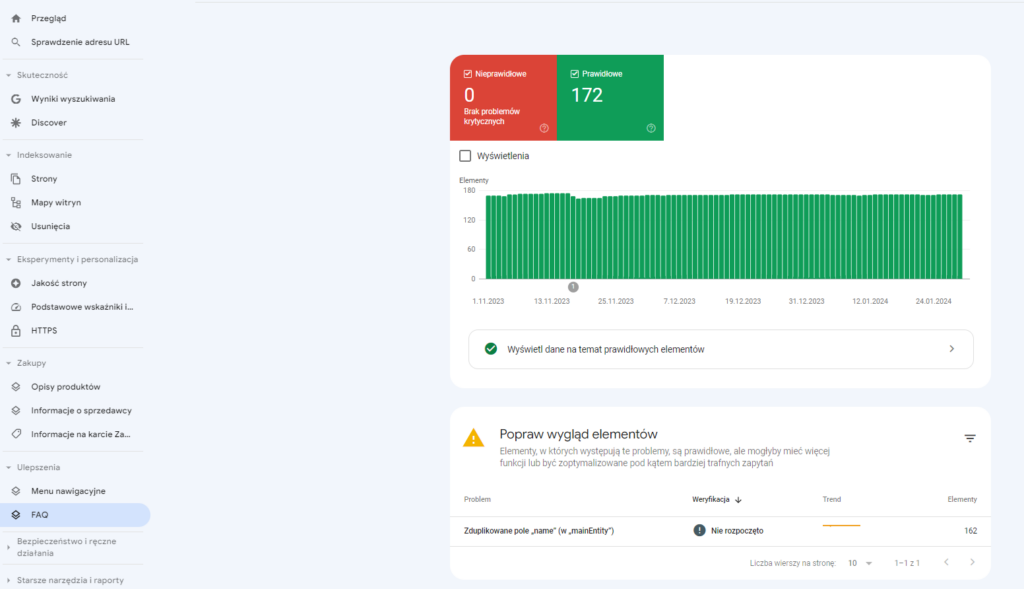The image size is (1024, 589).
Task: Open the rows-per-page dropdown showing 10
Action: [x=859, y=563]
